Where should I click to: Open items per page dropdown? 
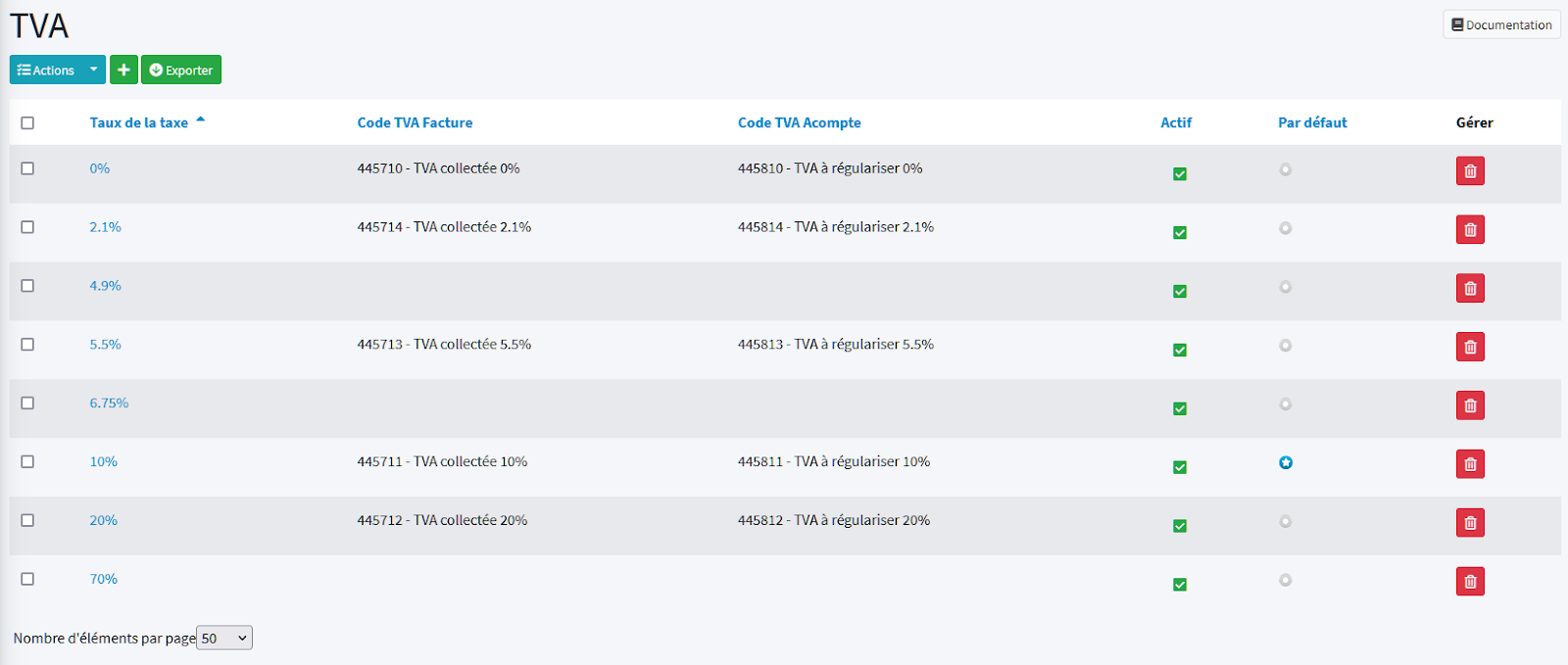(224, 639)
